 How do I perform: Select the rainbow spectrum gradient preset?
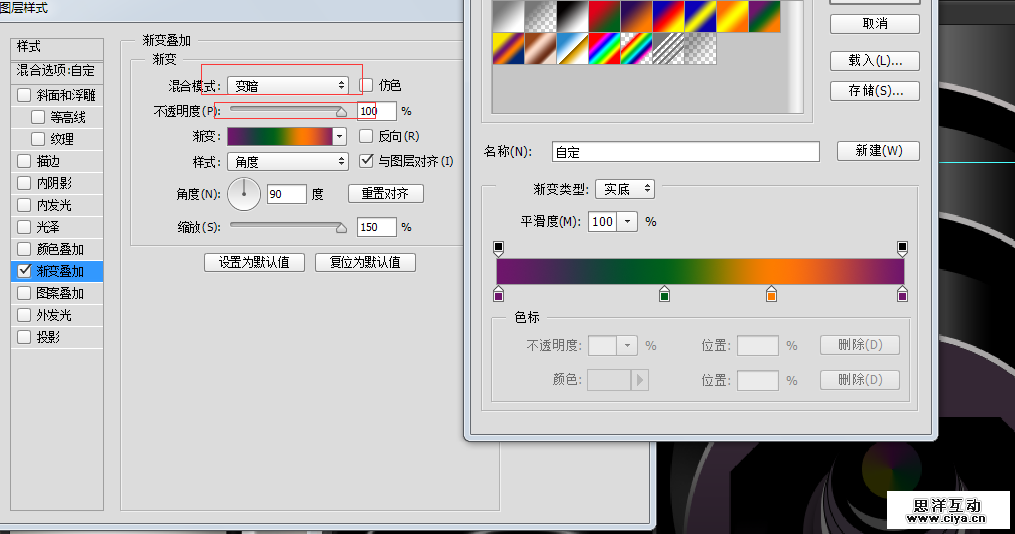point(604,47)
